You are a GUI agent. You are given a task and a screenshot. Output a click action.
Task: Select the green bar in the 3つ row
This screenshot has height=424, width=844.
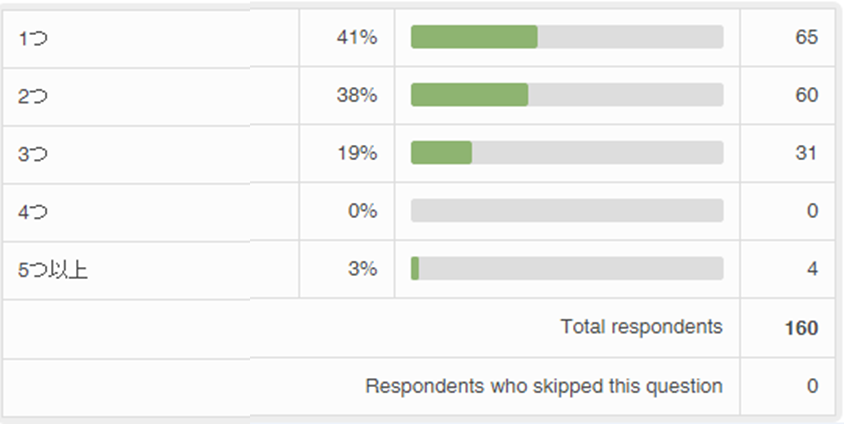441,153
